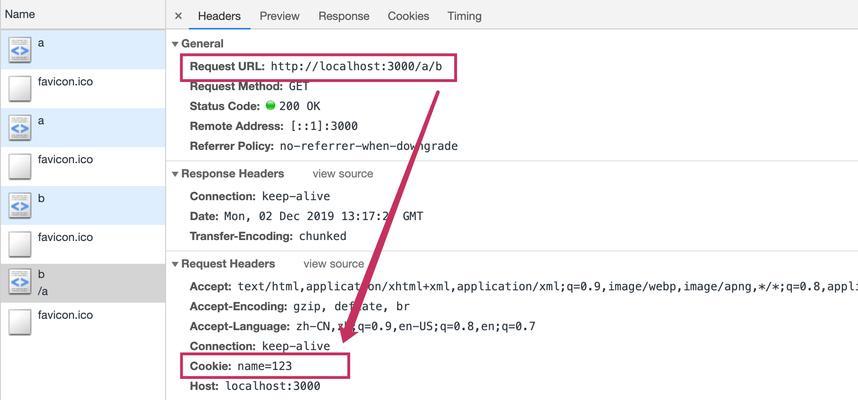Select the second favicon.ico file icon
Screen dimensions: 858x400
pyautogui.click(x=20, y=166)
